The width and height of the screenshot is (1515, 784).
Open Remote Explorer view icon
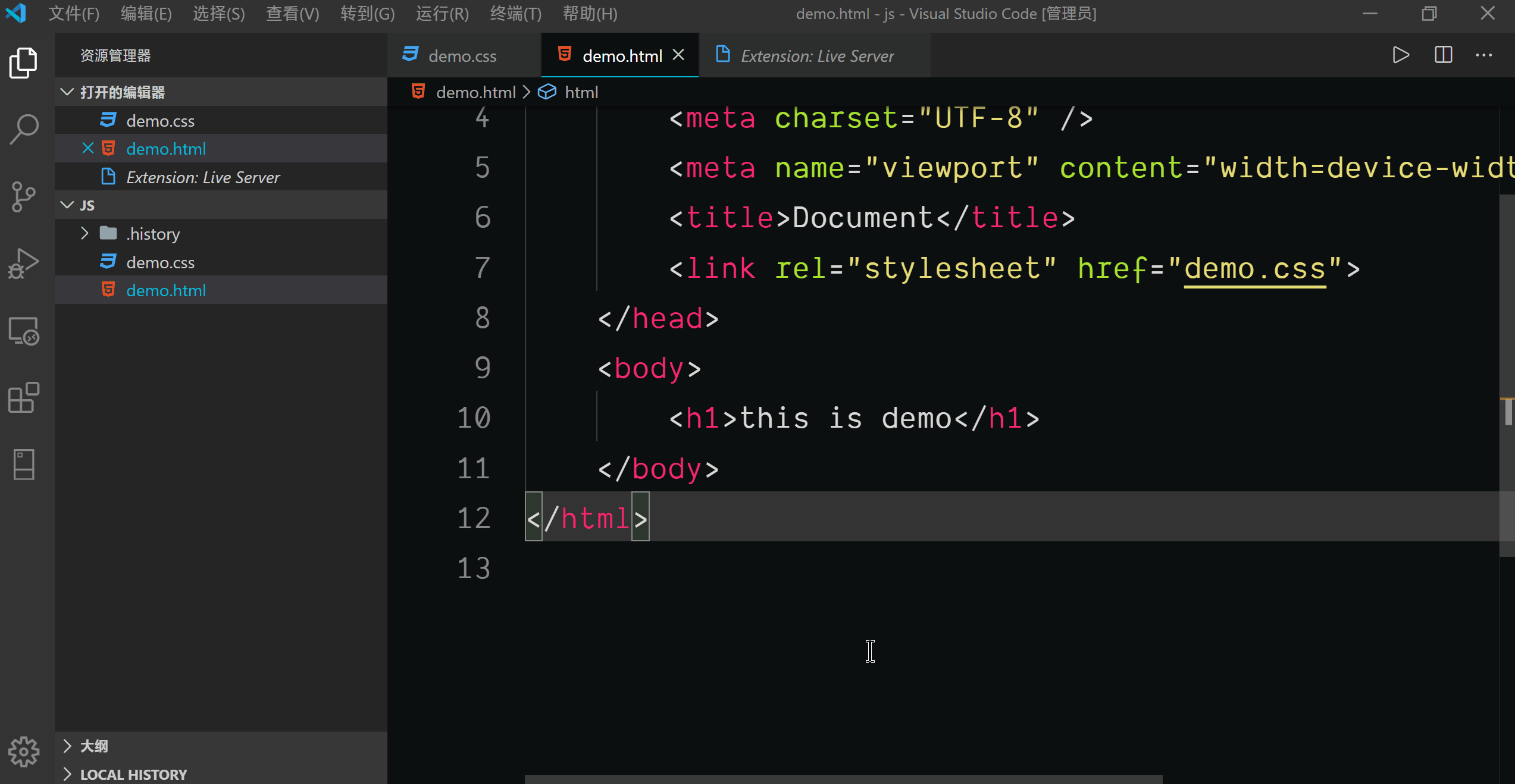tap(24, 331)
